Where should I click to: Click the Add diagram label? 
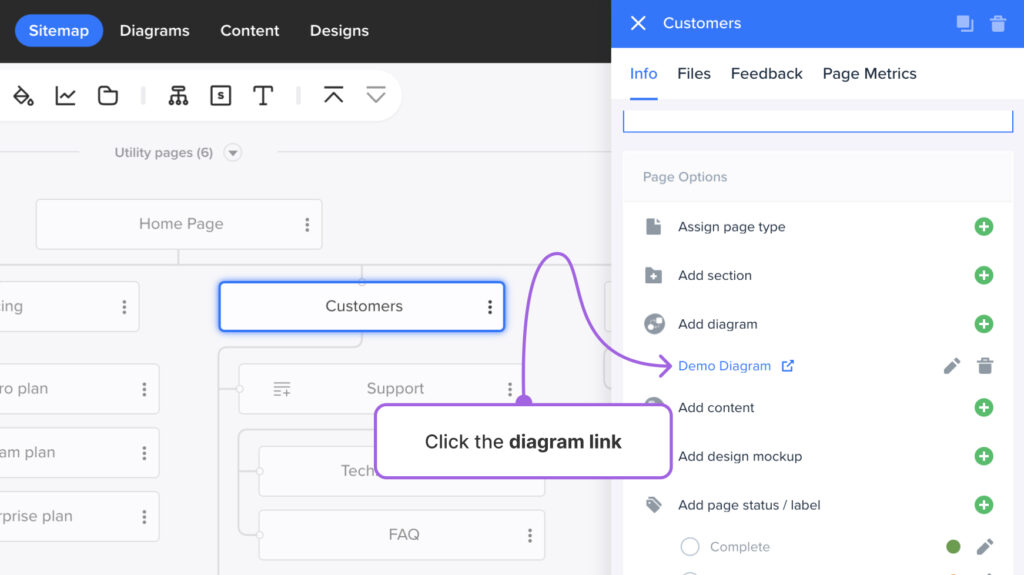pyautogui.click(x=718, y=324)
